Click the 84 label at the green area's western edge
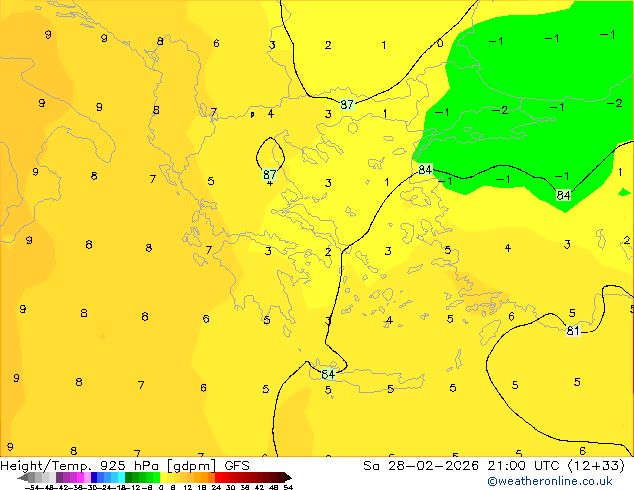 pyautogui.click(x=425, y=169)
